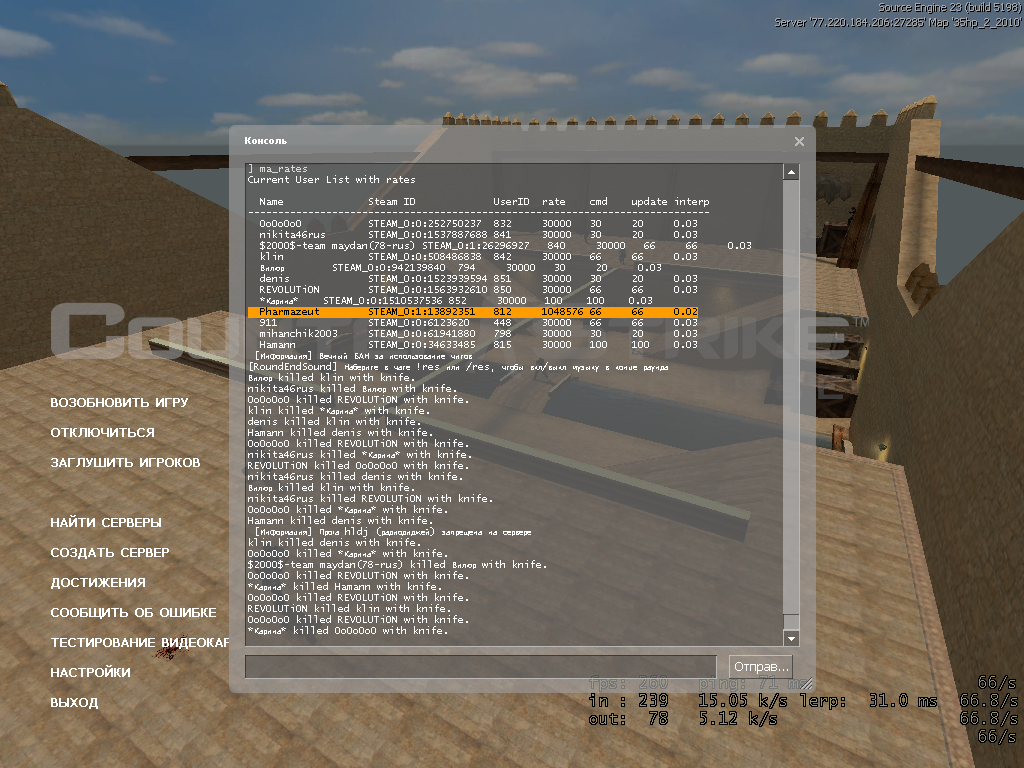
Task: Click '$2000$-team maydan(78-rus) killed' console line
Action: coord(396,564)
